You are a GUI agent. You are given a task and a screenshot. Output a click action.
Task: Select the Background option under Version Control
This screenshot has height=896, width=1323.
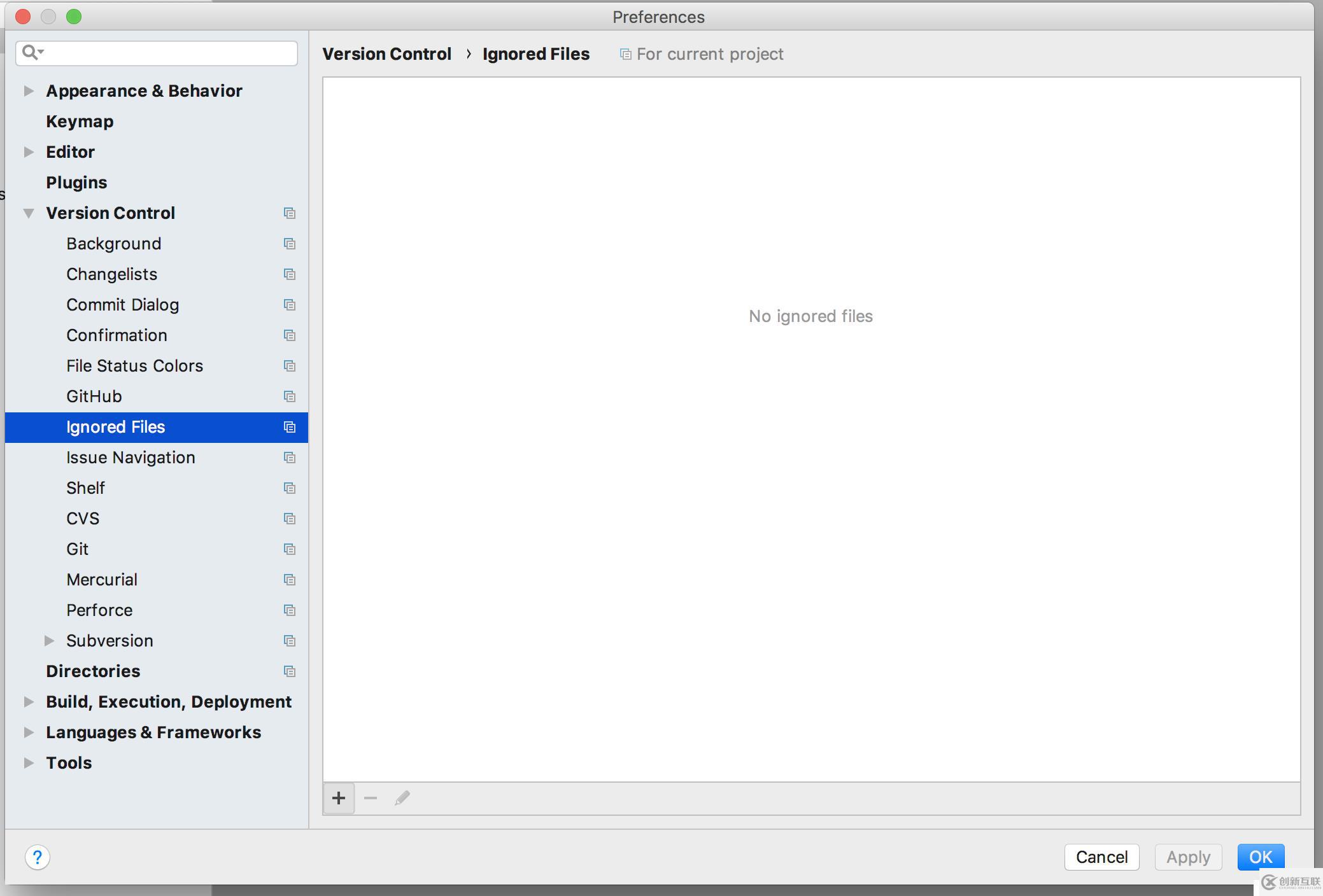[113, 243]
